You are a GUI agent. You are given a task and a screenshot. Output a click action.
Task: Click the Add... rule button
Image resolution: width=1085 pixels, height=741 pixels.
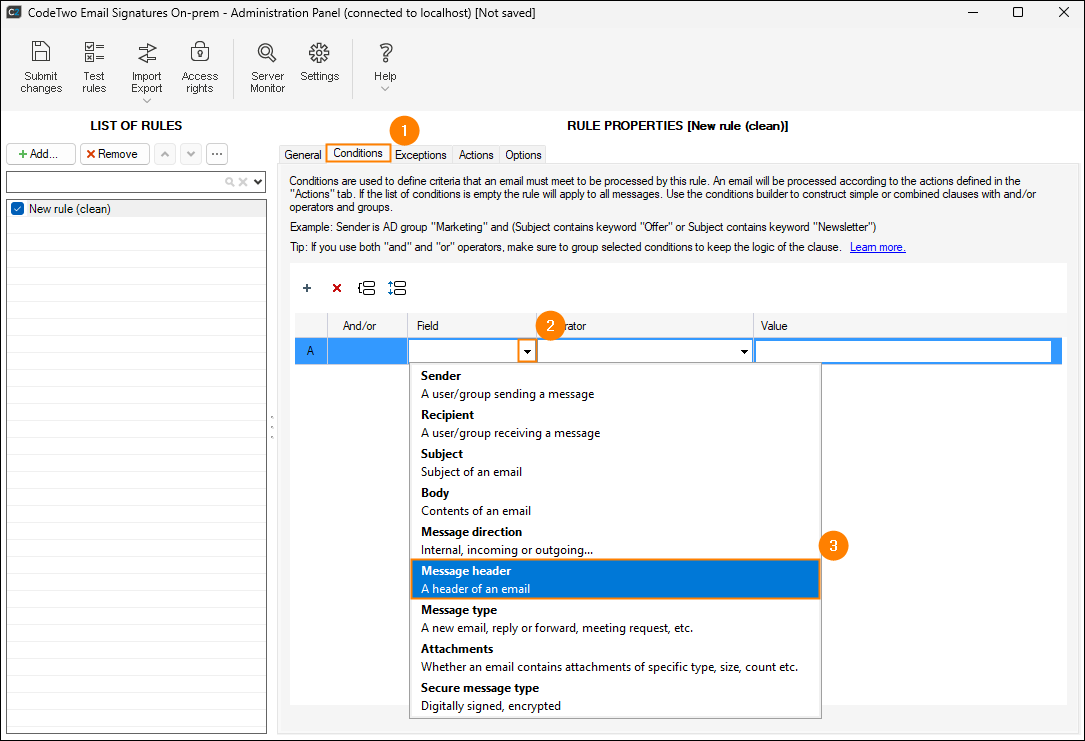pos(40,154)
